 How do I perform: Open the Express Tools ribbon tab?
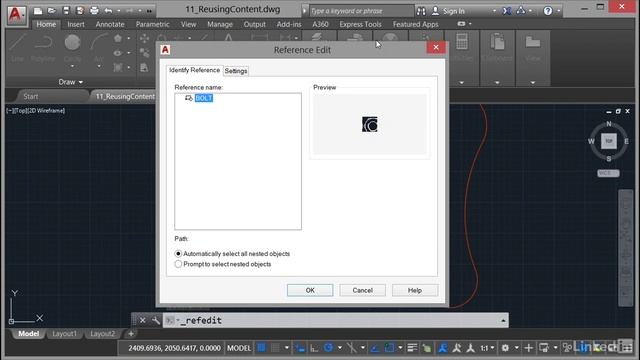360,24
